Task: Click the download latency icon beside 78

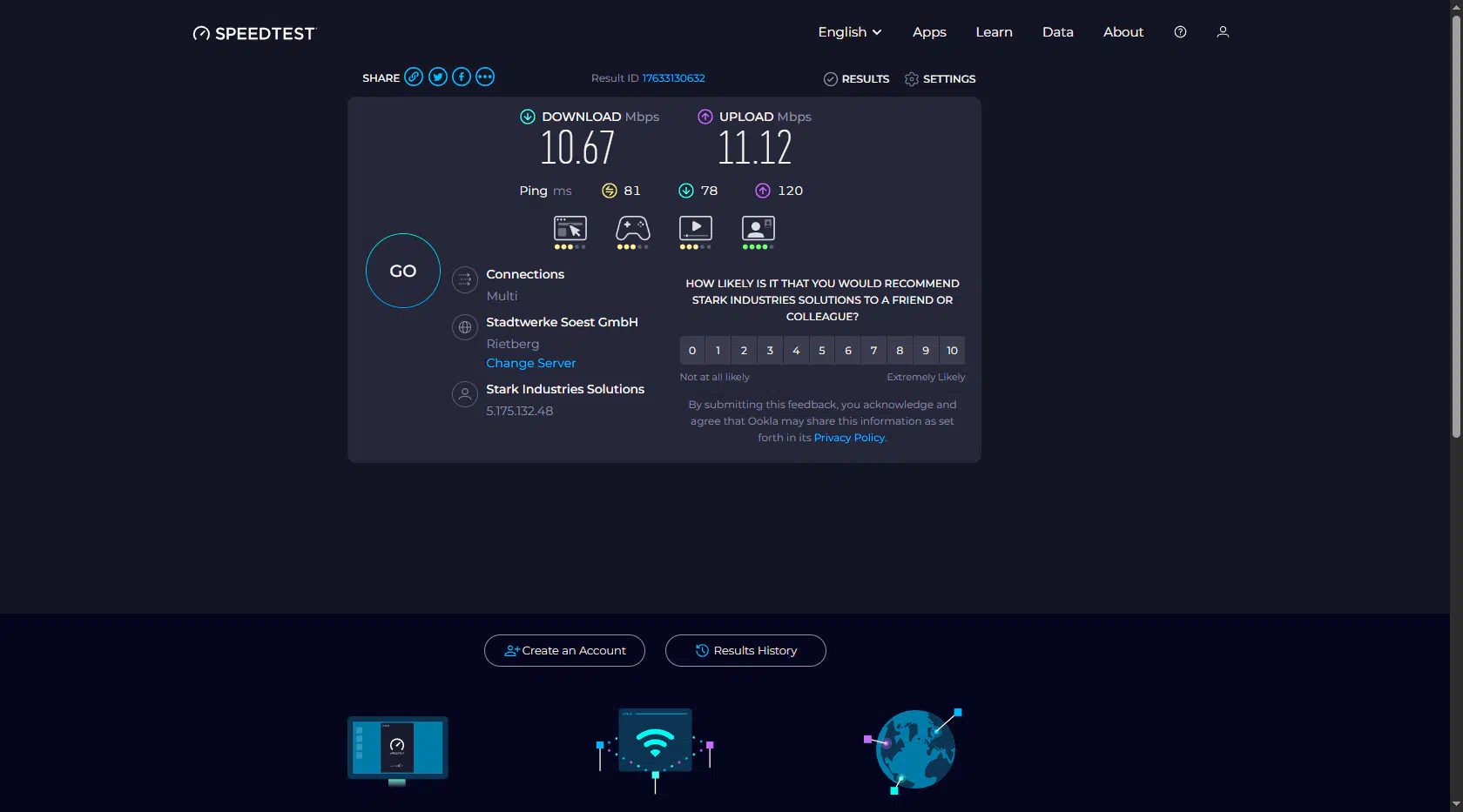Action: 686,191
